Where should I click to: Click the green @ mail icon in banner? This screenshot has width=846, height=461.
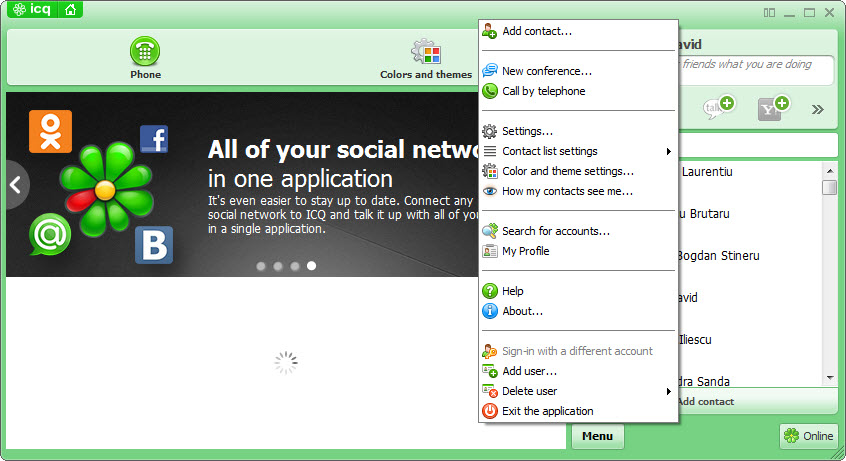coord(50,234)
